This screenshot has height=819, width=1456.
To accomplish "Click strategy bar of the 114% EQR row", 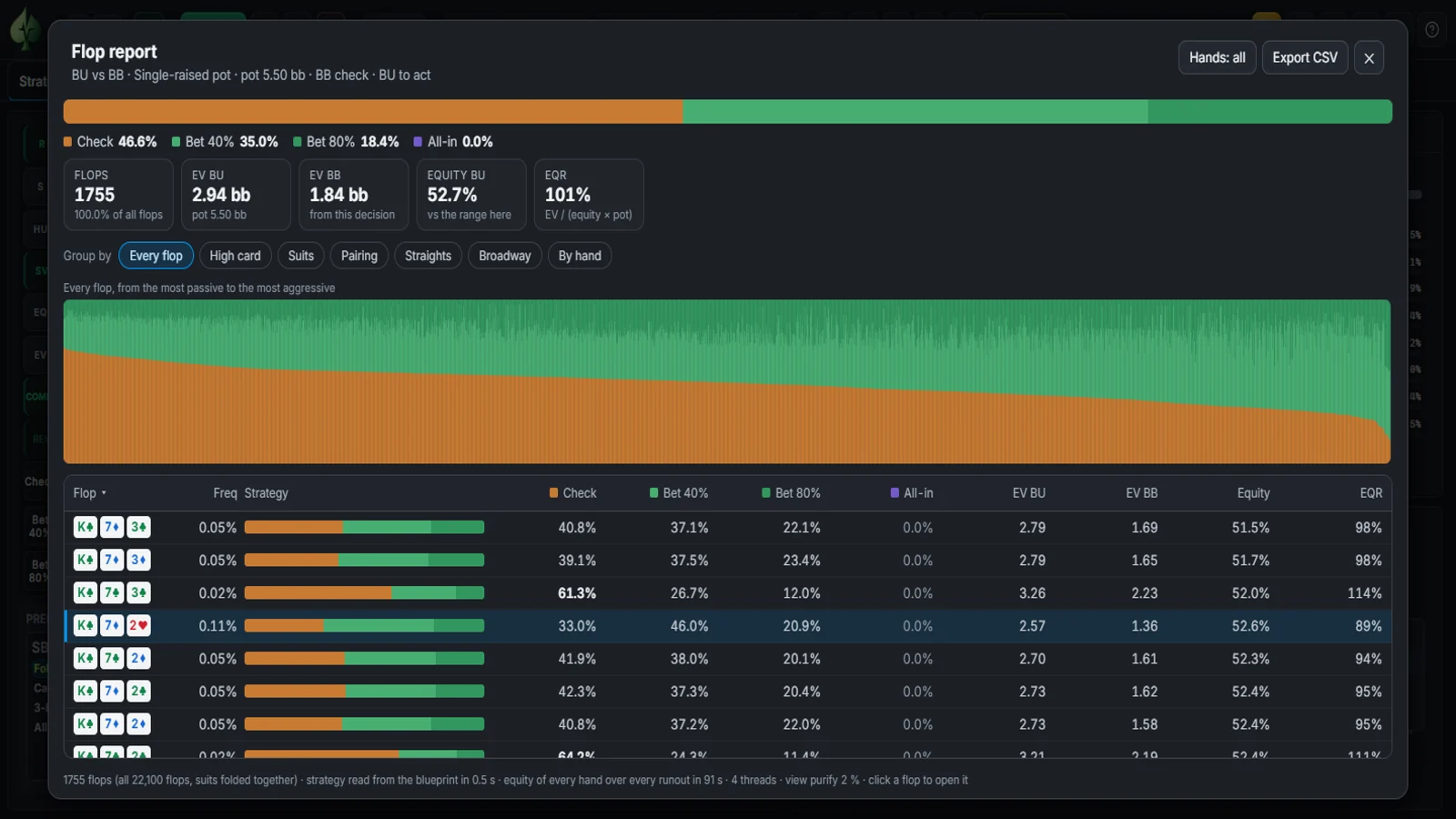I will tap(364, 593).
